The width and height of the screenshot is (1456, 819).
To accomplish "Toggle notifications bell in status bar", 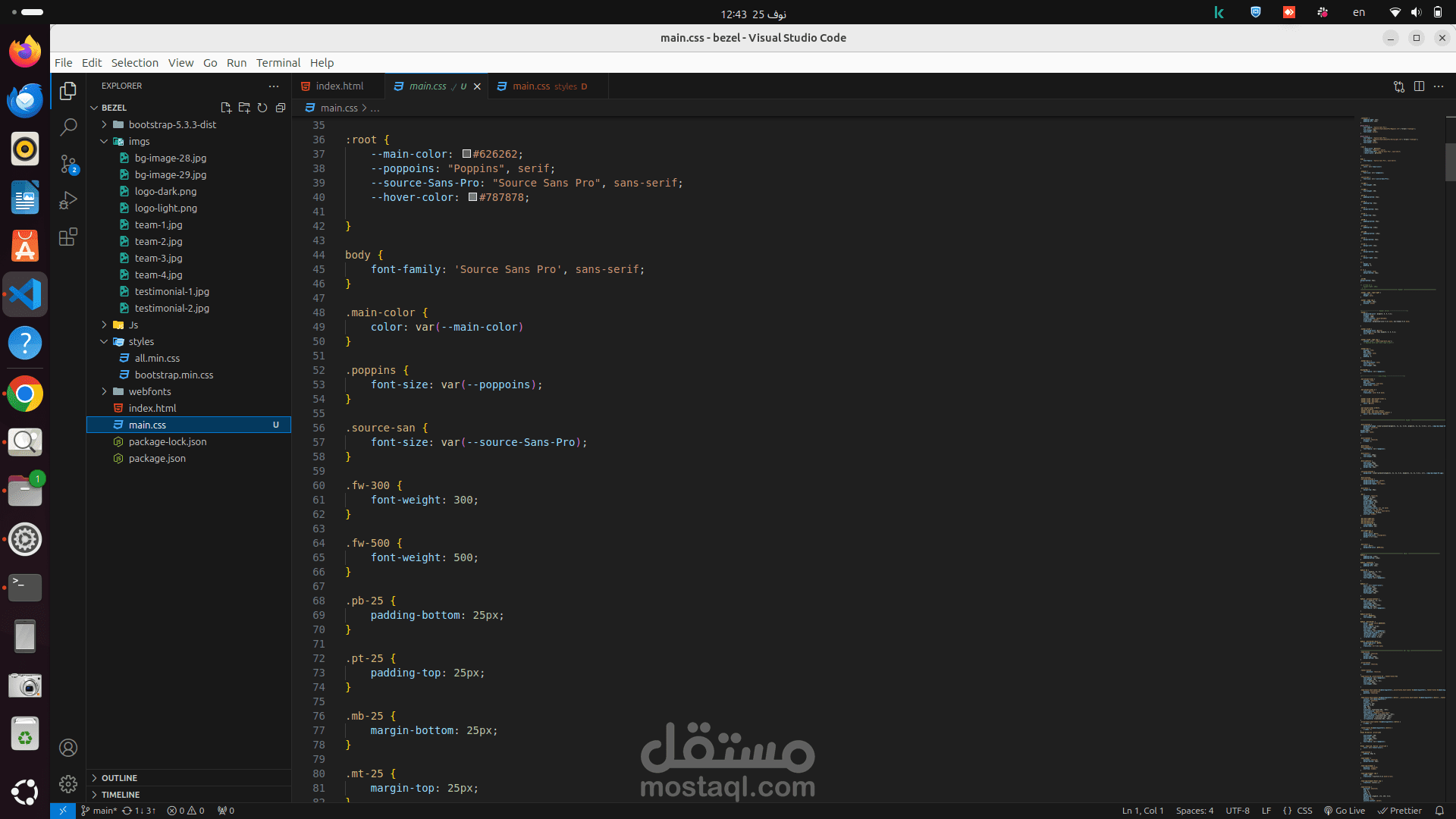I will coord(1439,811).
